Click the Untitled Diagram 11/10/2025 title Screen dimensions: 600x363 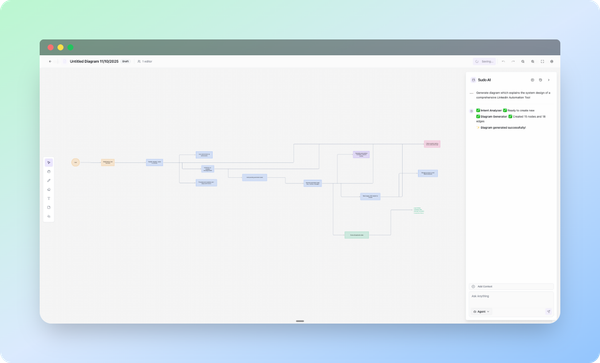94,61
